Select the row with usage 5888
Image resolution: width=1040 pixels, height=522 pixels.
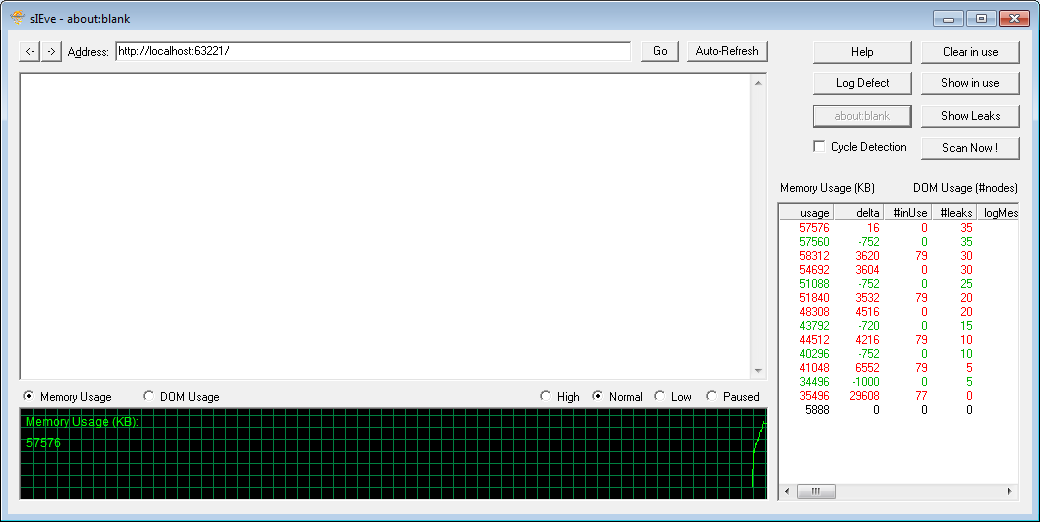899,409
